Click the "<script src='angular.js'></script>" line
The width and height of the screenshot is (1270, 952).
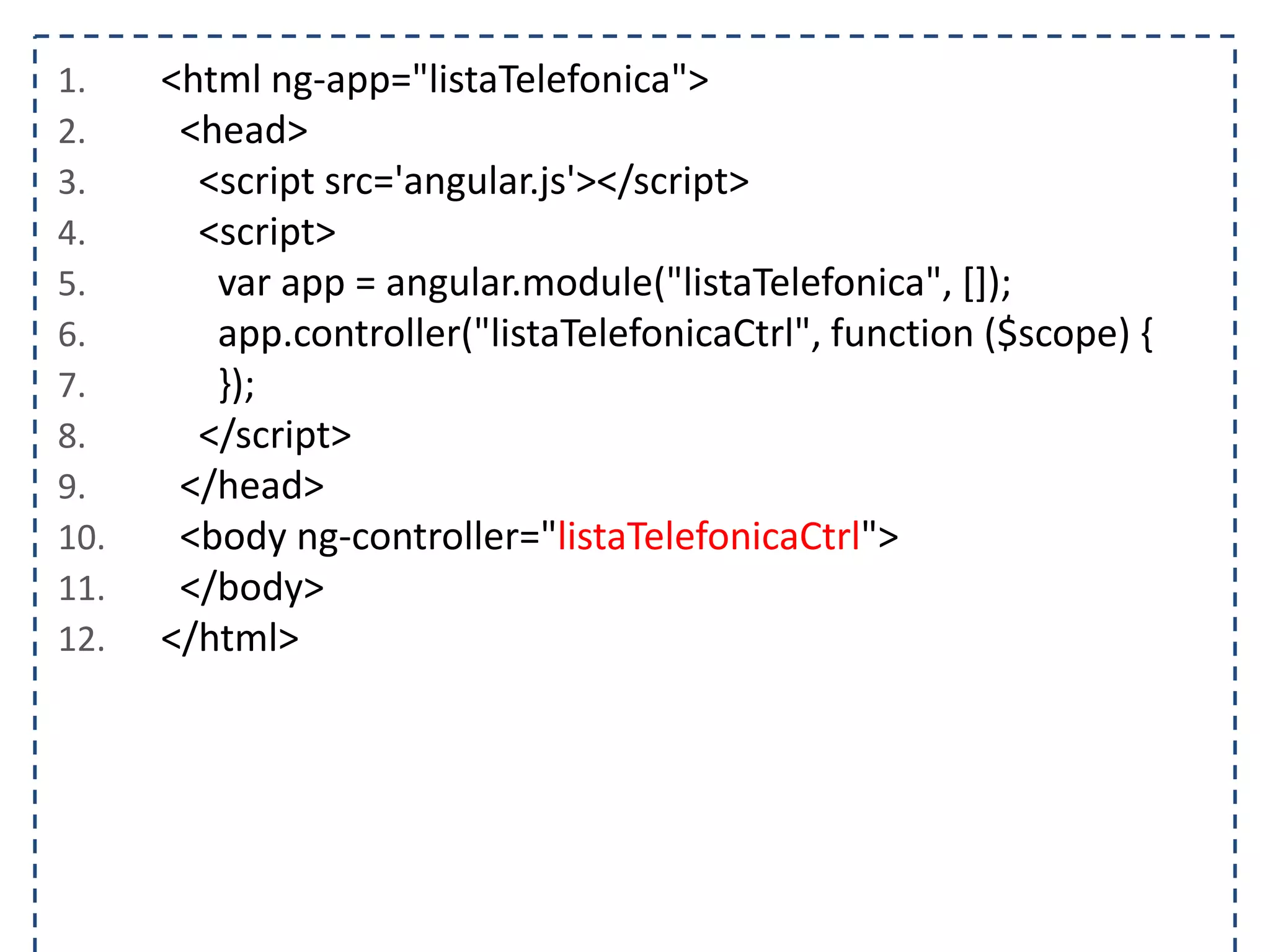pos(474,182)
